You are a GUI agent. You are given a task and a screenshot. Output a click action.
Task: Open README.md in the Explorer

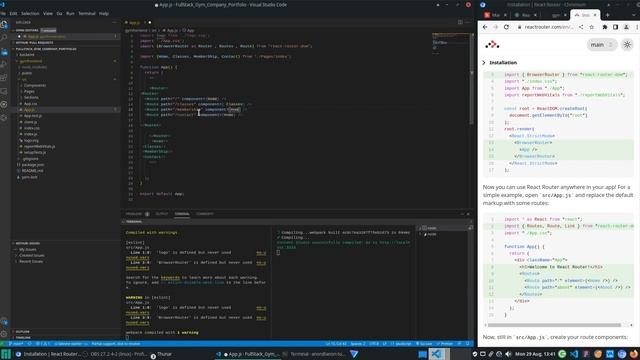(32, 171)
